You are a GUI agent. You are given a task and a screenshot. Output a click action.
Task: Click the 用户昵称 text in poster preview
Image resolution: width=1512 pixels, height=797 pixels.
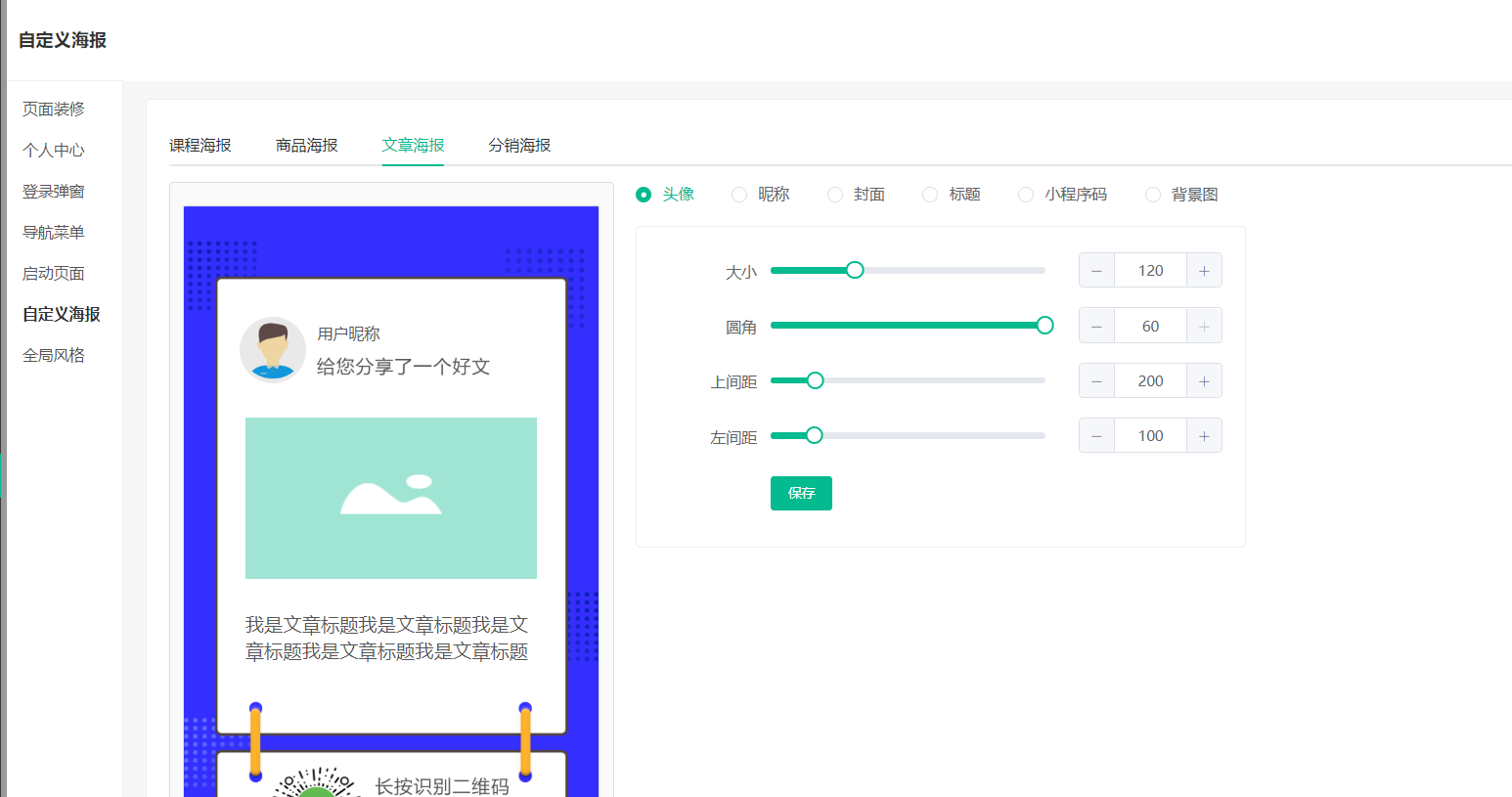348,333
